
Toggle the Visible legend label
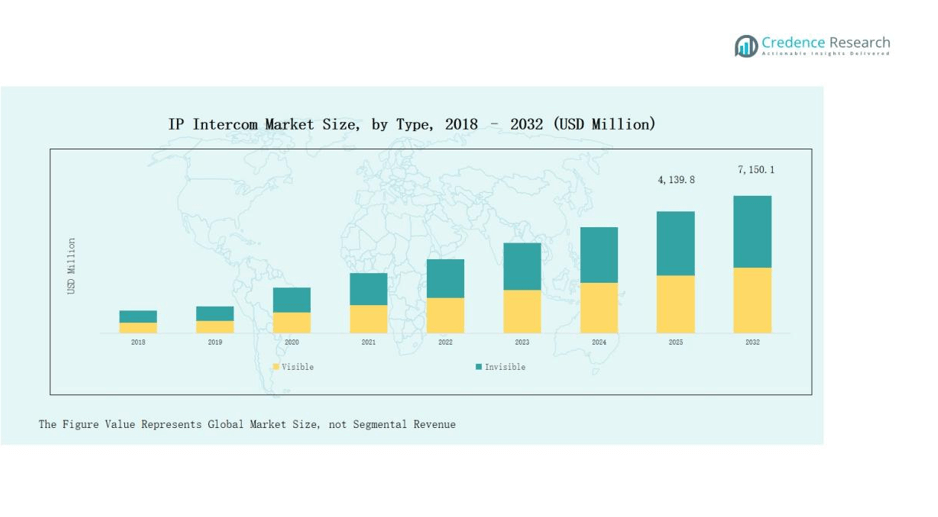tap(298, 367)
